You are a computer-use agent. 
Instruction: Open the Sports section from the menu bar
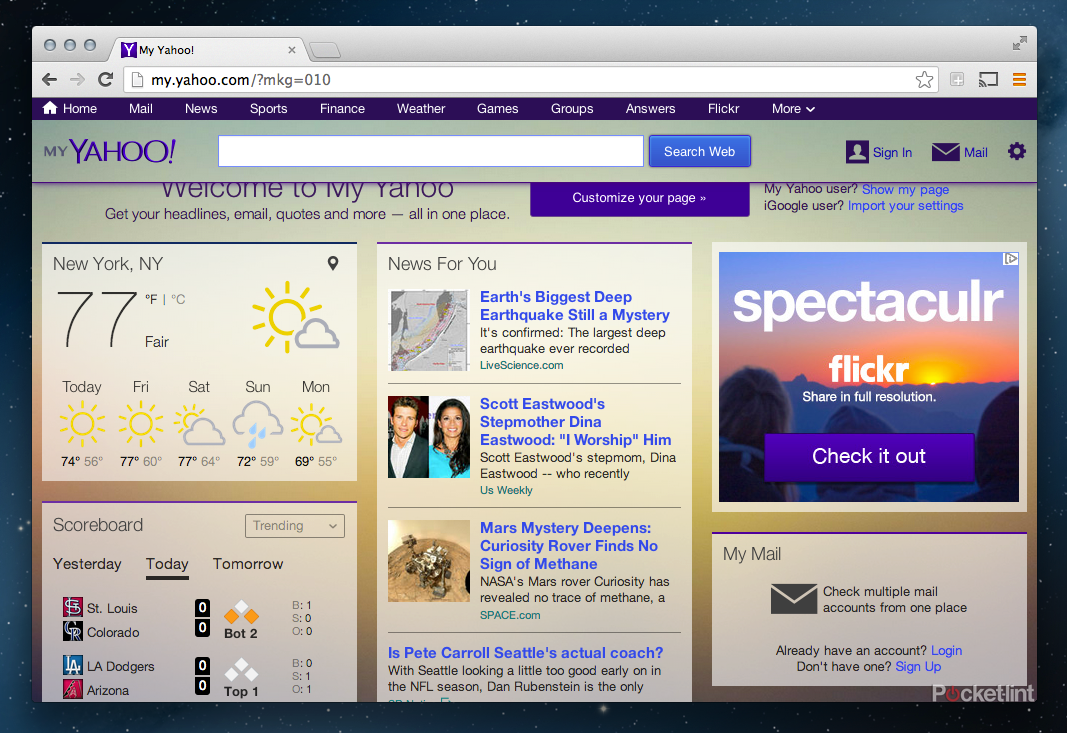click(268, 108)
